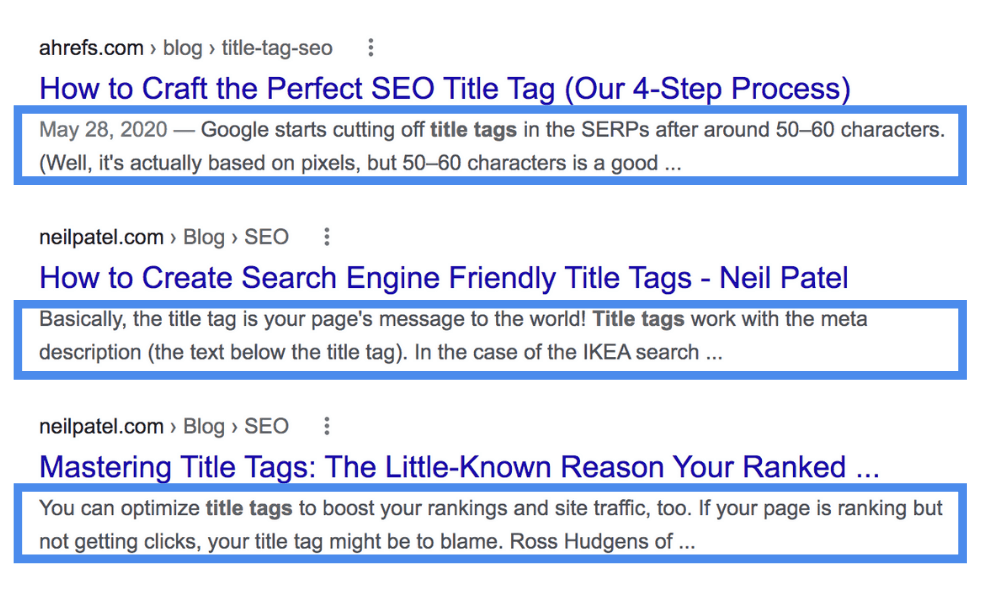
Task: Click bold "title tags" in the Ross Hudgens snippet
Action: [x=249, y=509]
